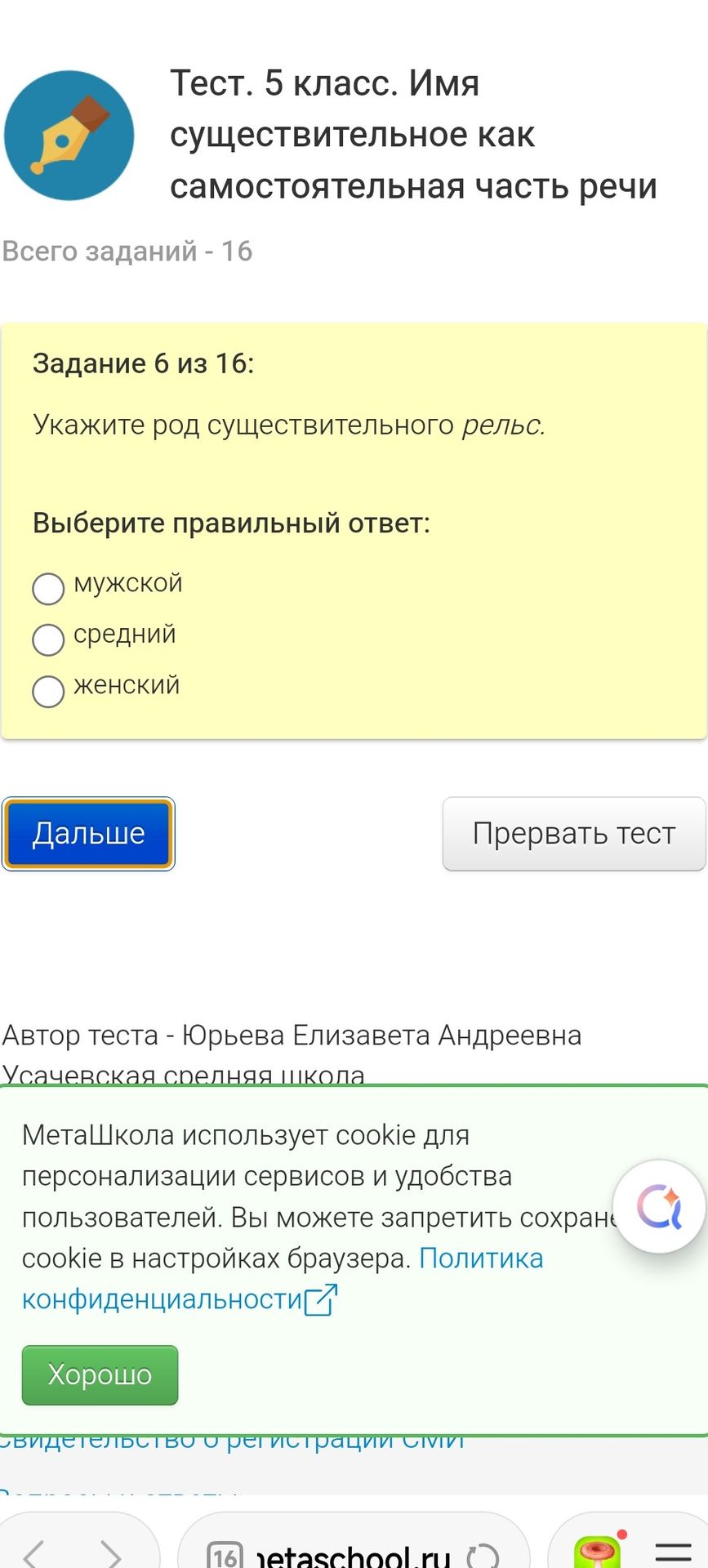Select the мужской radio option

coord(48,588)
